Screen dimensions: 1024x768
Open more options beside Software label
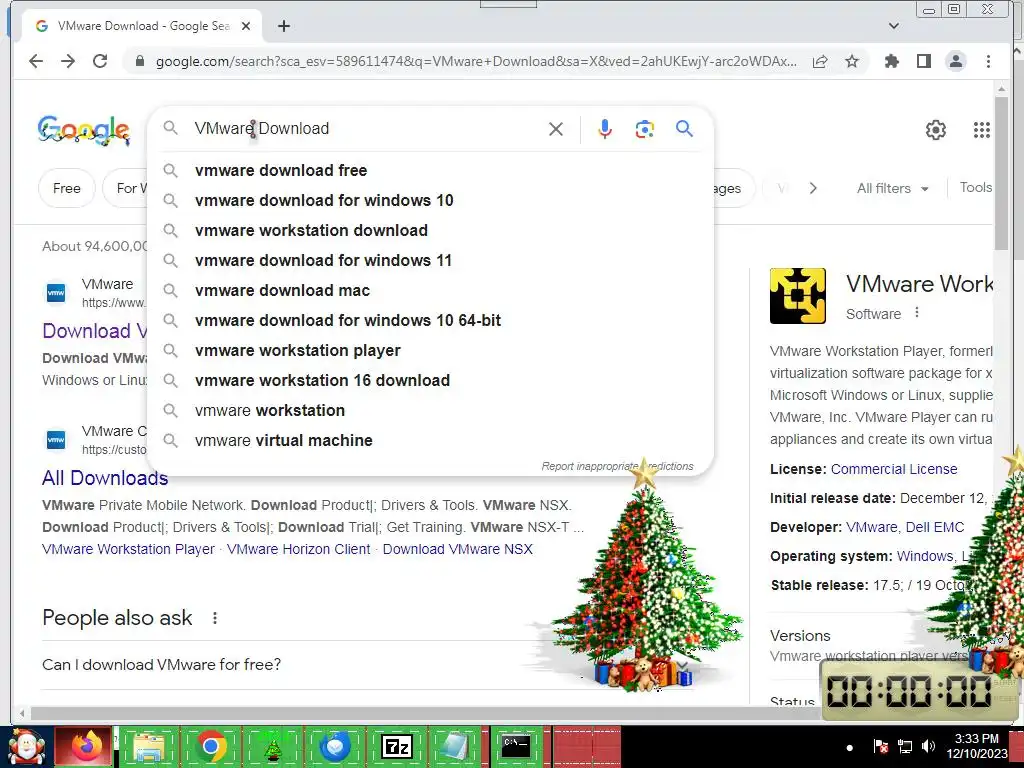[x=917, y=313]
